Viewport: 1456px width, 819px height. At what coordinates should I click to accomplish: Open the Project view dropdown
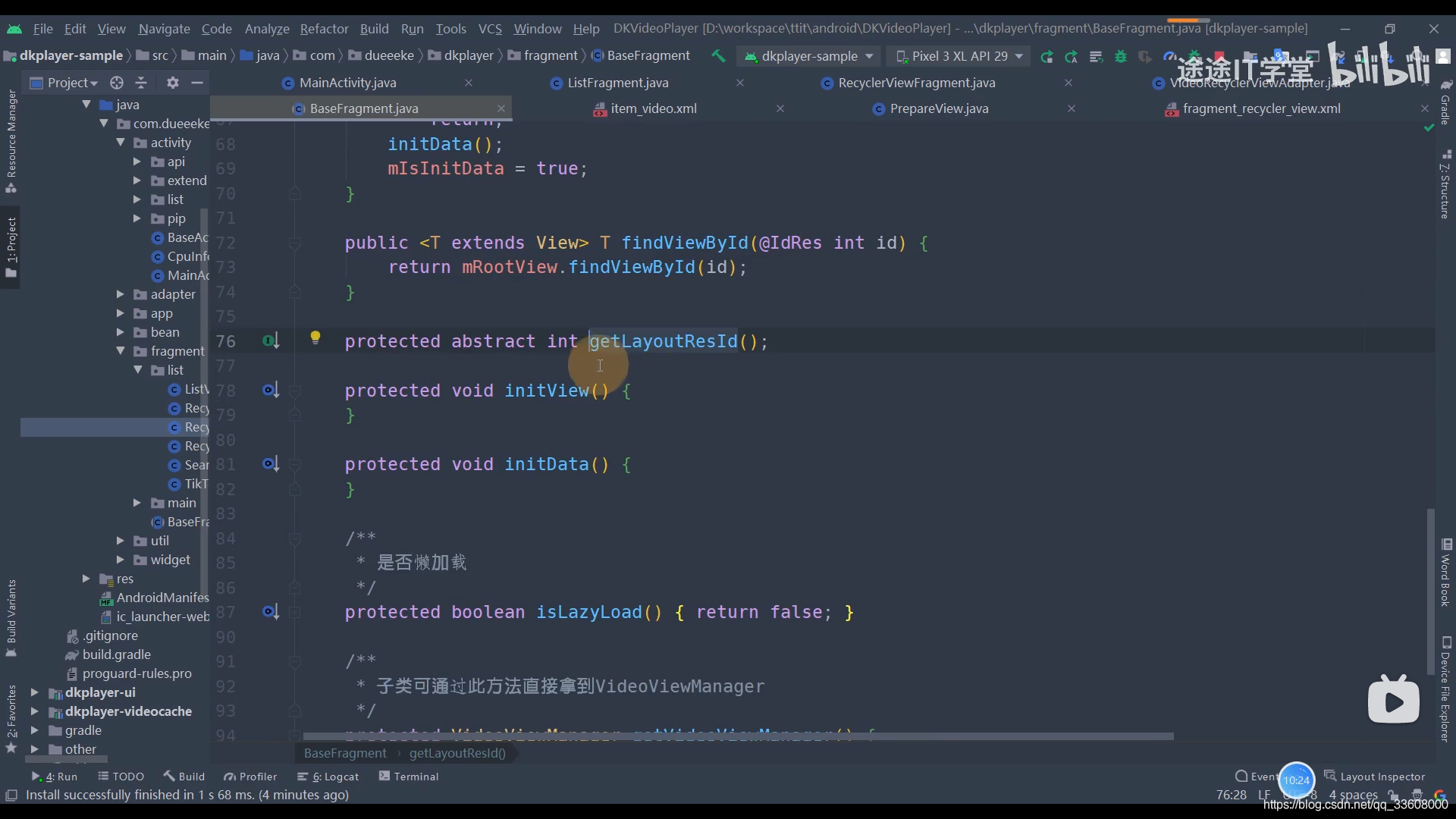coord(64,83)
